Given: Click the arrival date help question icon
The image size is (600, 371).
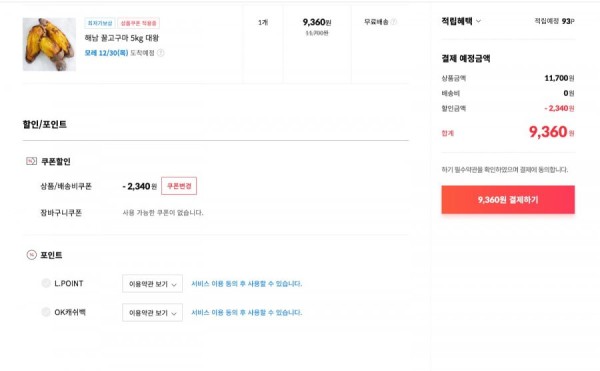Looking at the screenshot, I should tap(161, 53).
